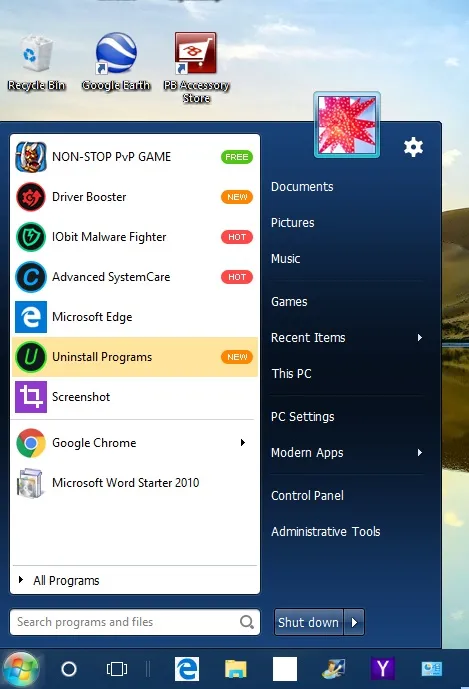Click the "Google Chrome" text
This screenshot has height=689, width=469.
(x=94, y=443)
